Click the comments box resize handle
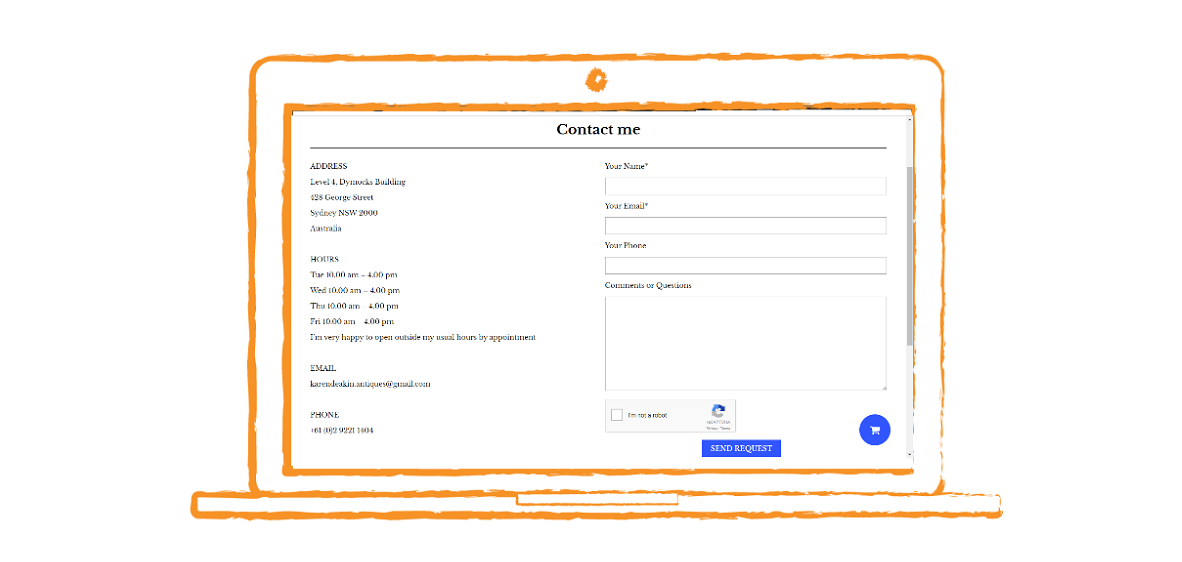The width and height of the screenshot is (1182, 562). point(883,387)
